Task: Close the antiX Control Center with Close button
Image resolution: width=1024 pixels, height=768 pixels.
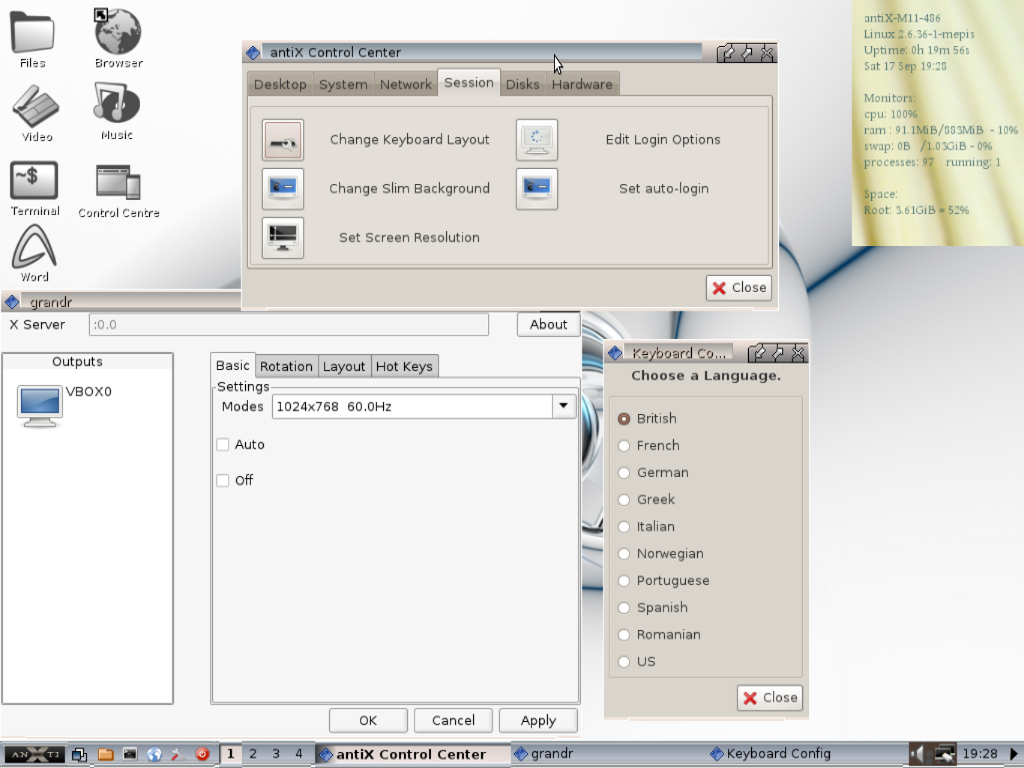Action: pos(739,288)
